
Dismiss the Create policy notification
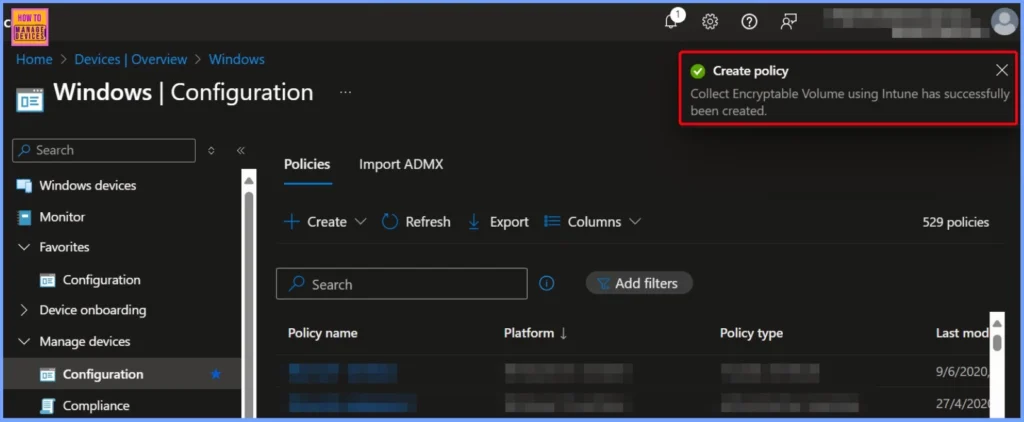coord(1002,71)
